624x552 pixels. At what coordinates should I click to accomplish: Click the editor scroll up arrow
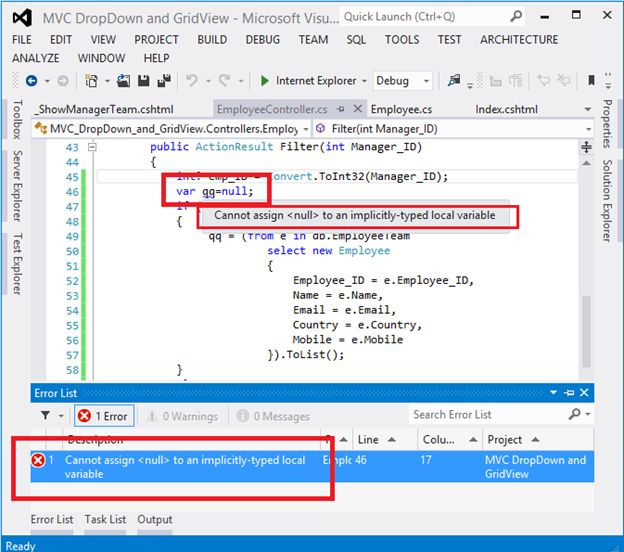(586, 163)
